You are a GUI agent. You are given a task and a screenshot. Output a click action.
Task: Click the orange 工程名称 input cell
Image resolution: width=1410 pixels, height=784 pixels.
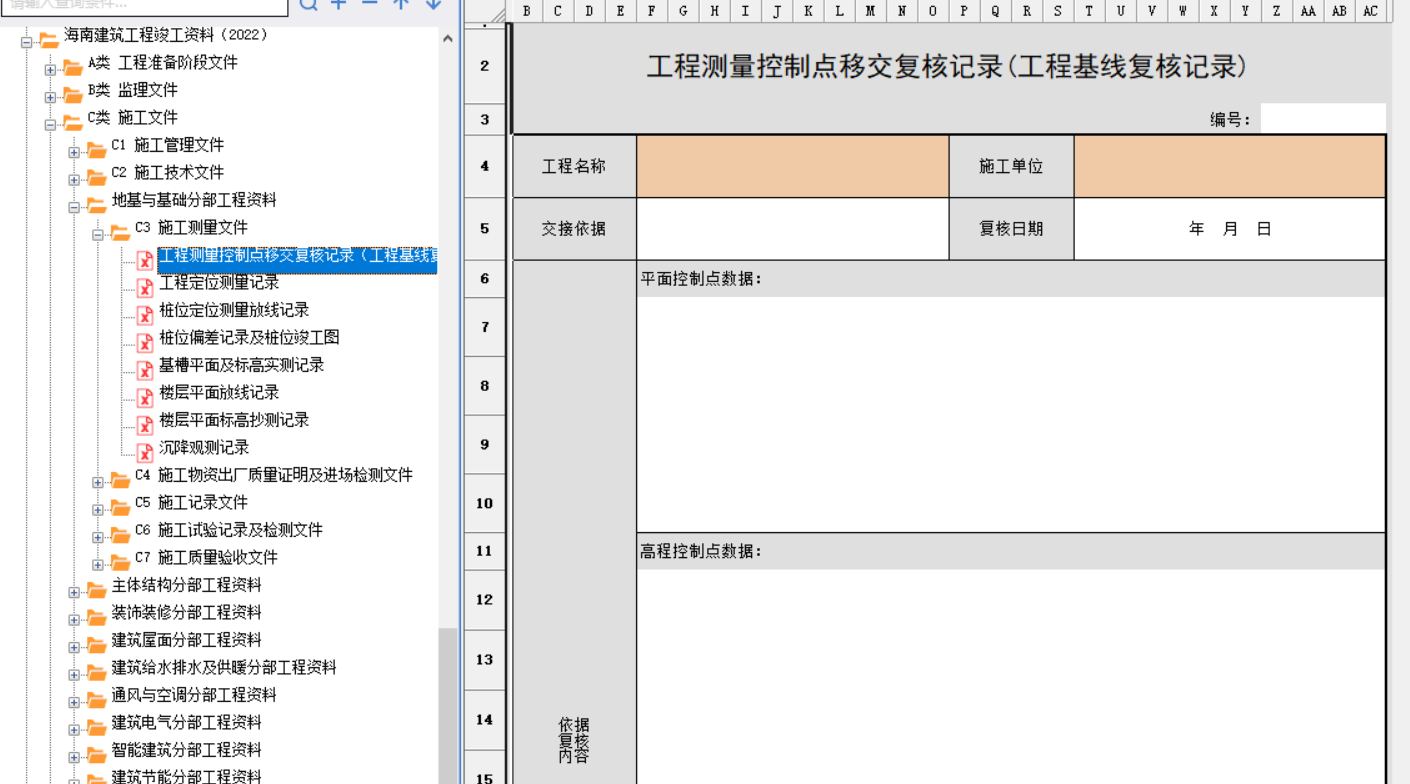(792, 166)
